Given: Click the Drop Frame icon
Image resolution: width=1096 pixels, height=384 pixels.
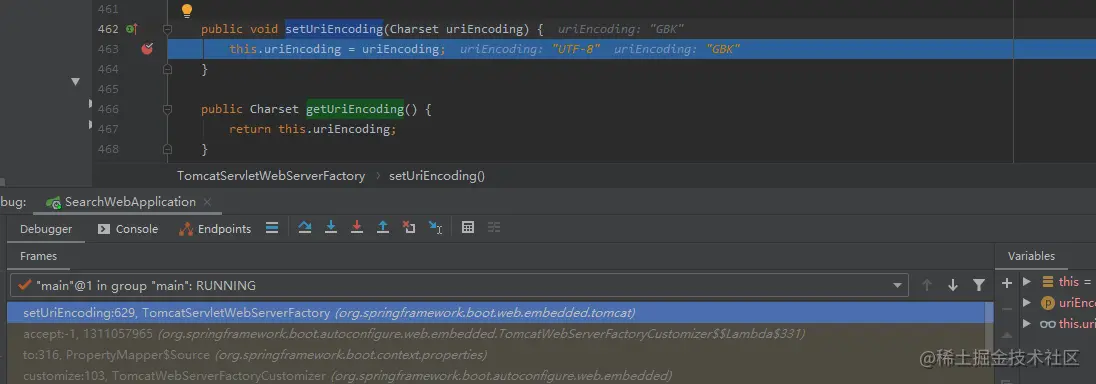Looking at the screenshot, I should [409, 227].
